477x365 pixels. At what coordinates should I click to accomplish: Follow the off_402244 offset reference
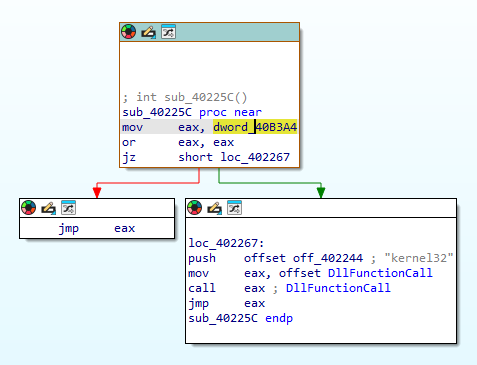coord(328,258)
